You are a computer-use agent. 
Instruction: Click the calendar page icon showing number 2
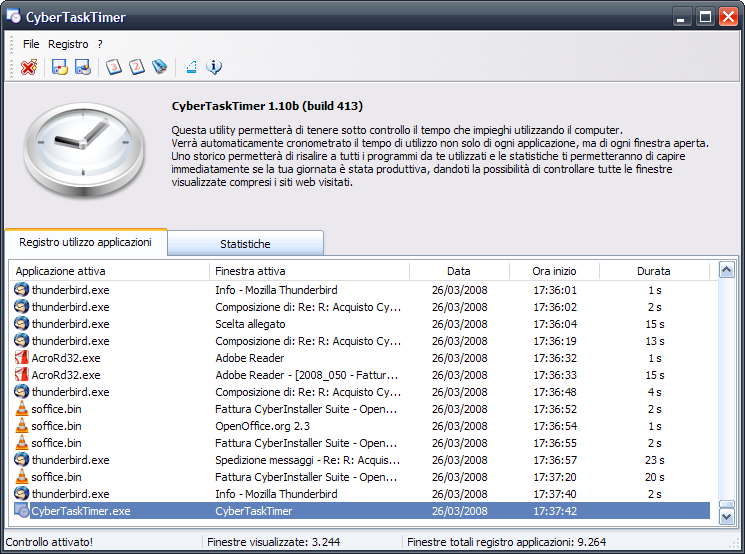tap(136, 67)
